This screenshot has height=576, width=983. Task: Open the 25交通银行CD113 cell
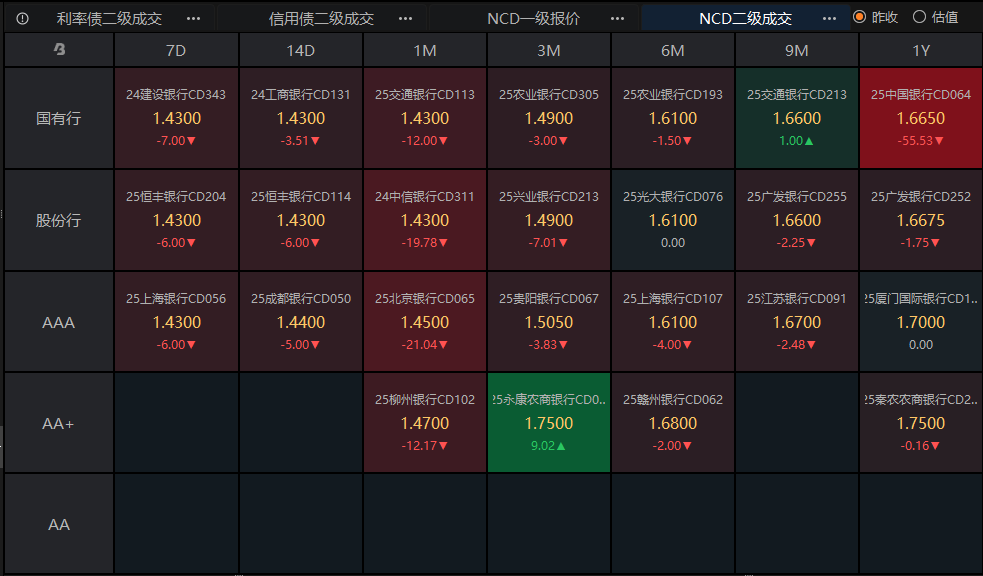point(424,118)
